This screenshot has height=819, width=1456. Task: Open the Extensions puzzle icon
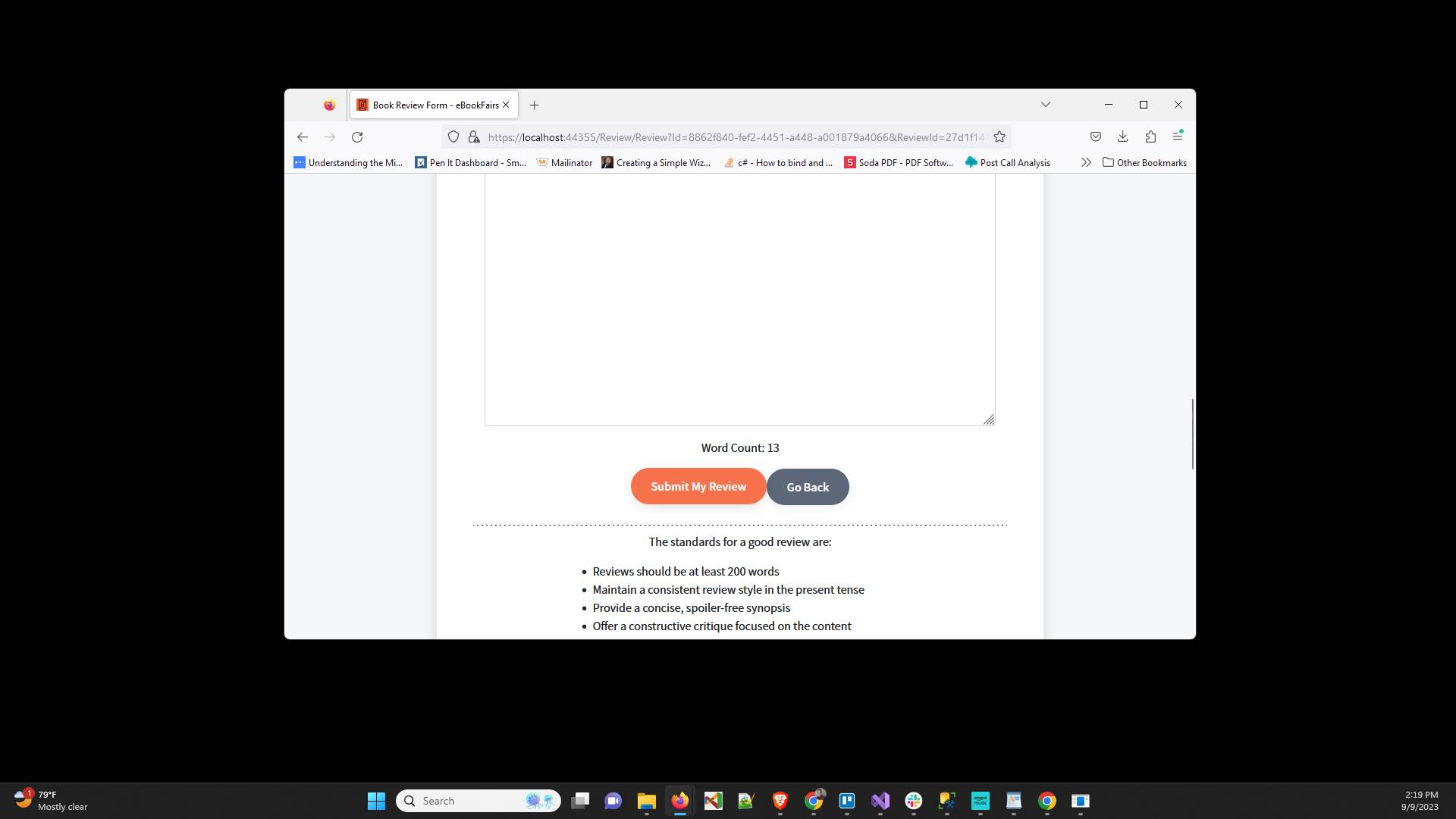click(x=1150, y=136)
